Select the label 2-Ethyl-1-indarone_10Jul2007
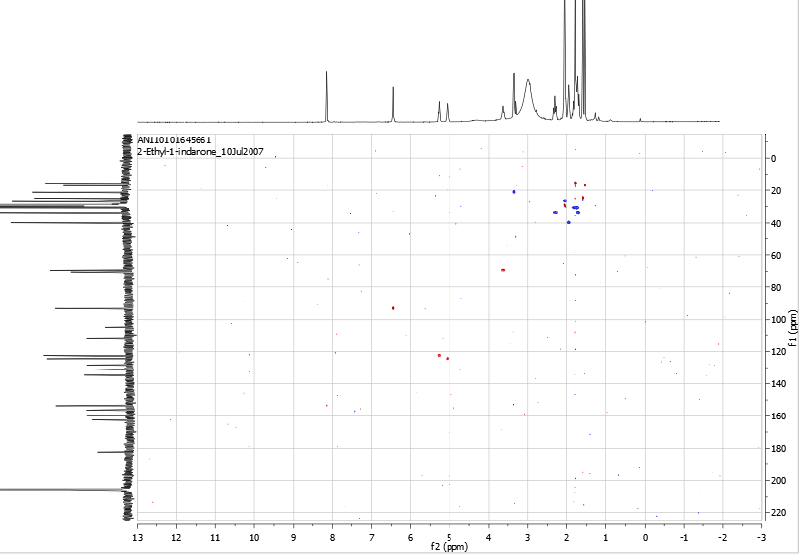800x554 pixels. click(x=201, y=152)
